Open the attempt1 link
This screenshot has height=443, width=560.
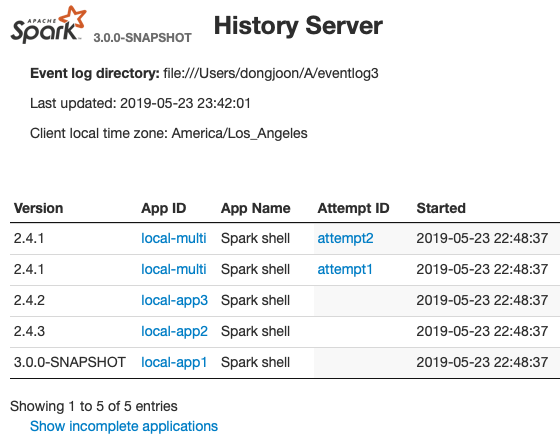pos(345,269)
